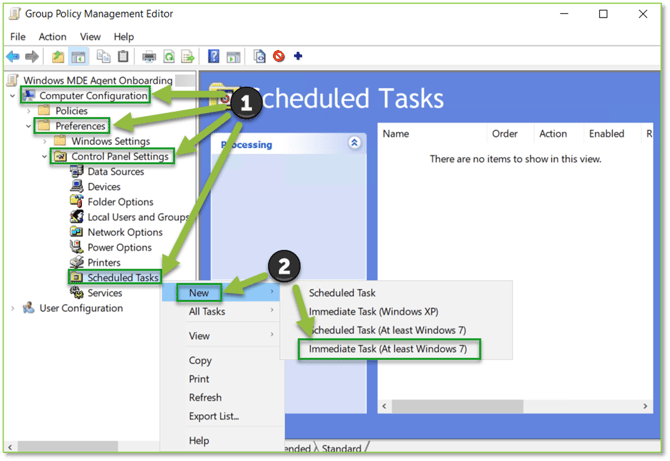Click the Up One Level folder icon
The width and height of the screenshot is (670, 461).
(59, 57)
